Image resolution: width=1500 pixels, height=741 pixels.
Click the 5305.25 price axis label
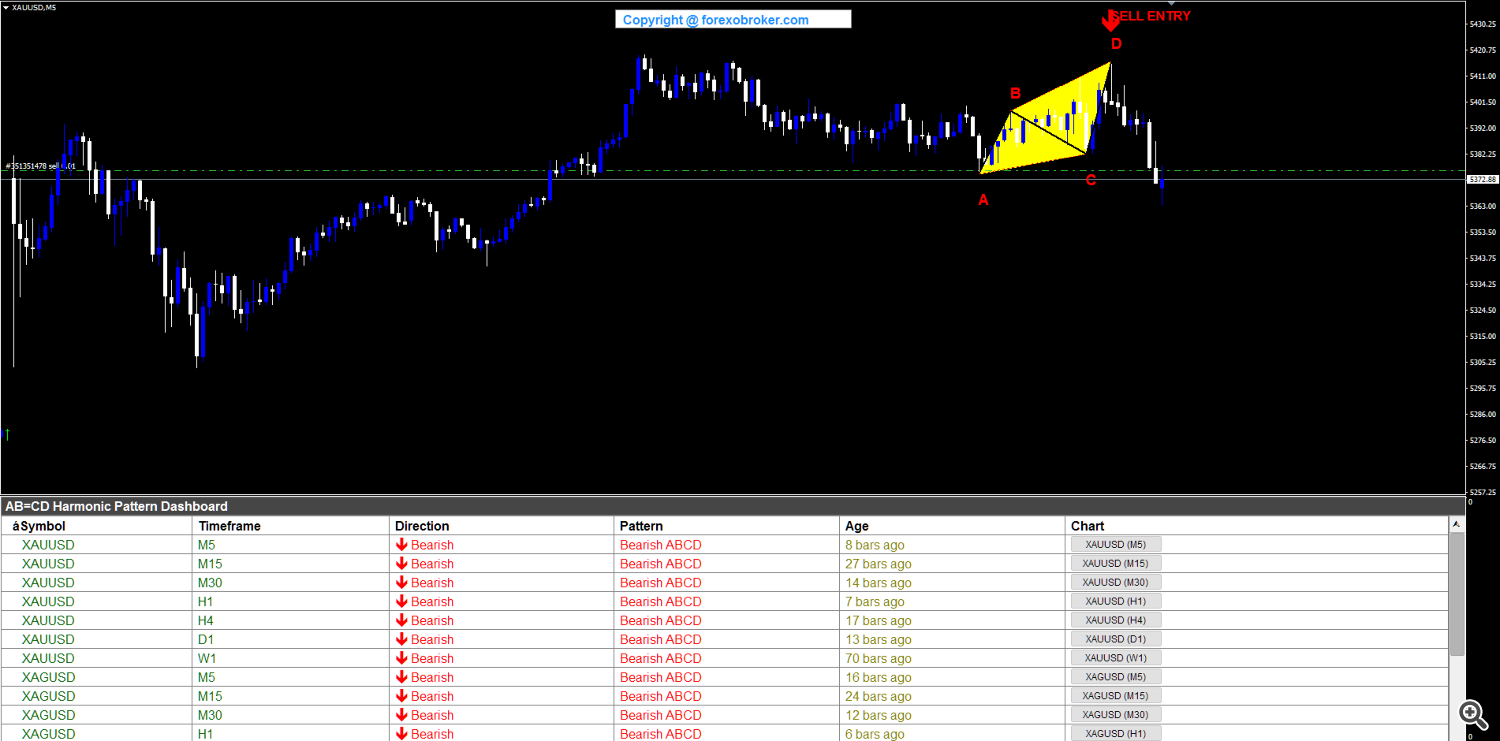1482,362
